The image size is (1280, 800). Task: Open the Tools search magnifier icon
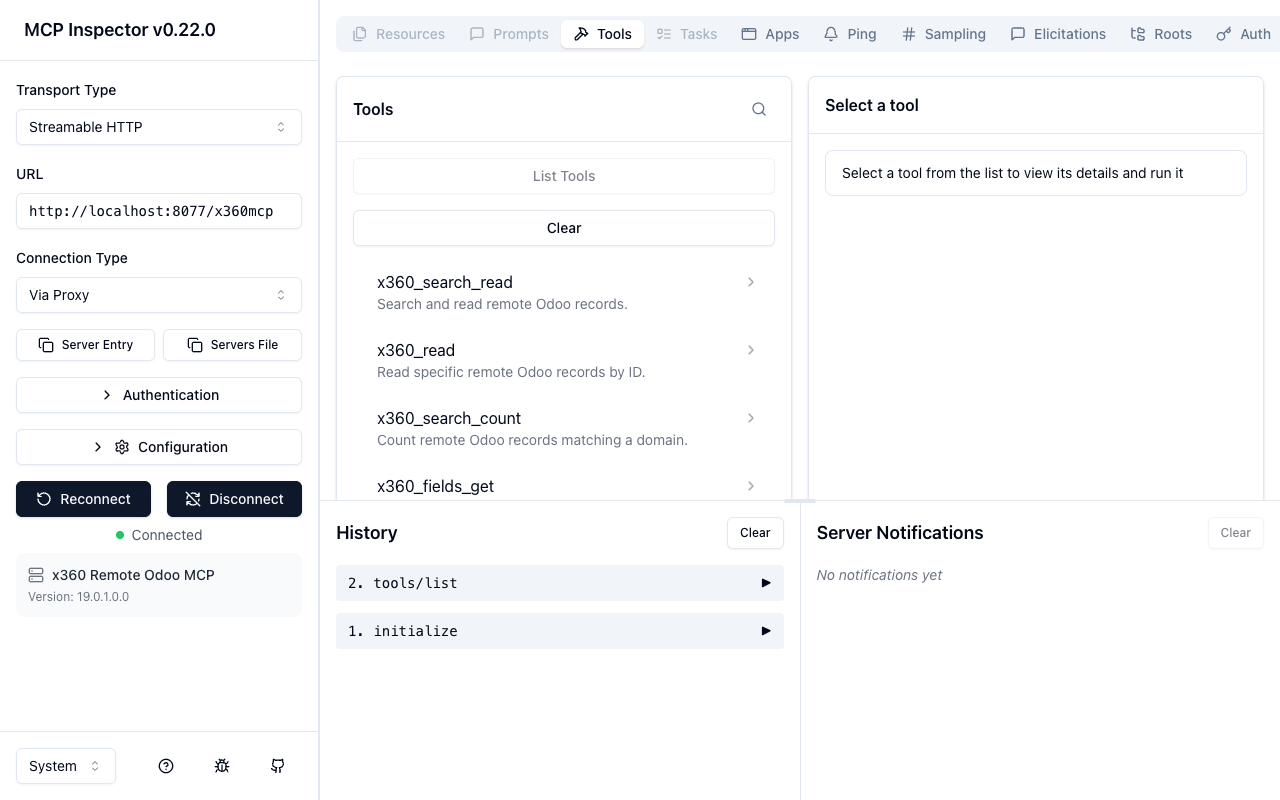coord(759,109)
